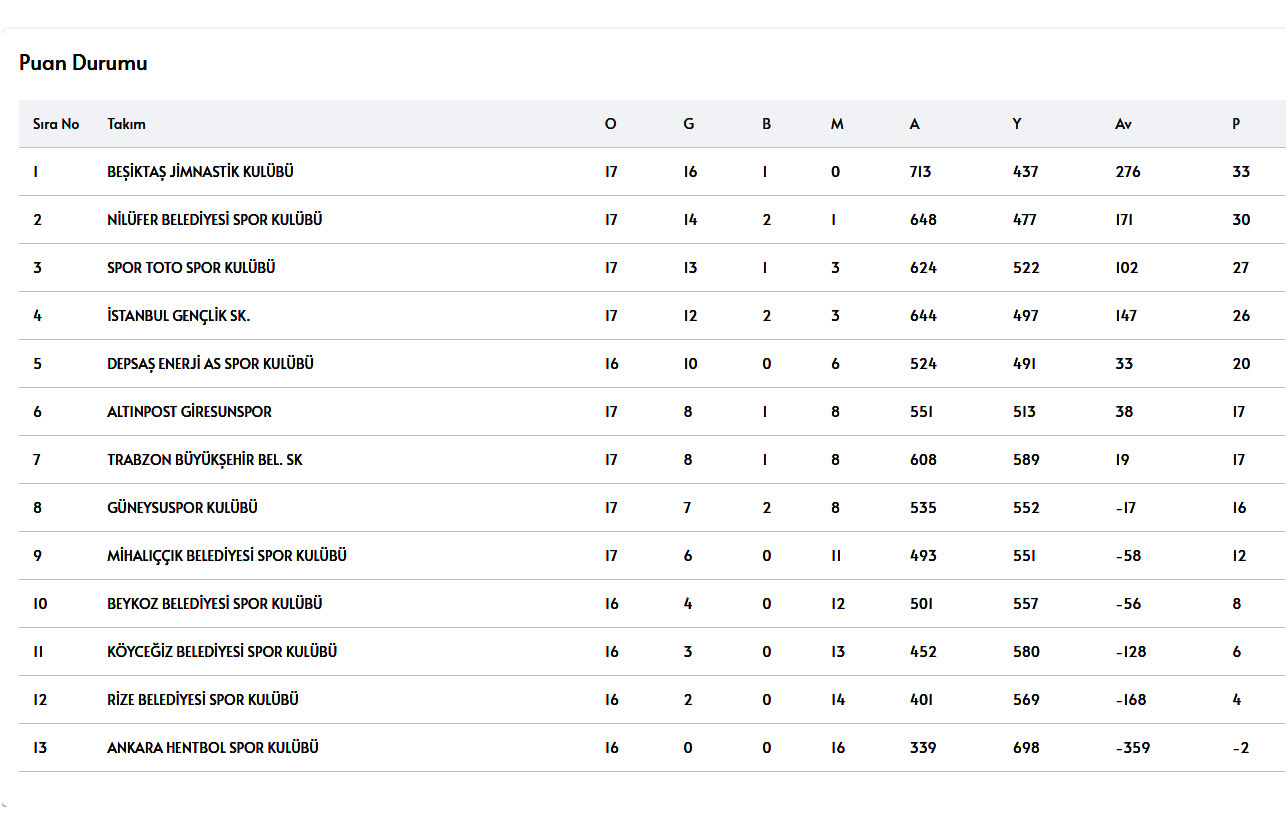Click the Sıra No column header
The height and width of the screenshot is (818, 1286).
56,124
